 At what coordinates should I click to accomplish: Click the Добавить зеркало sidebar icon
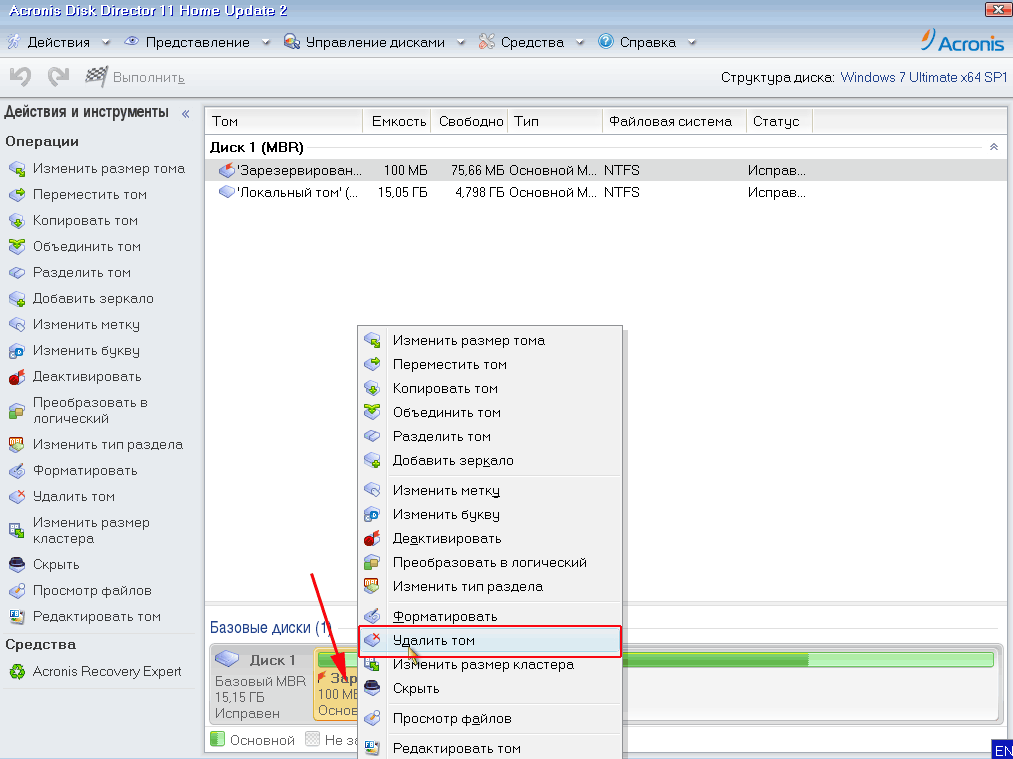[17, 299]
